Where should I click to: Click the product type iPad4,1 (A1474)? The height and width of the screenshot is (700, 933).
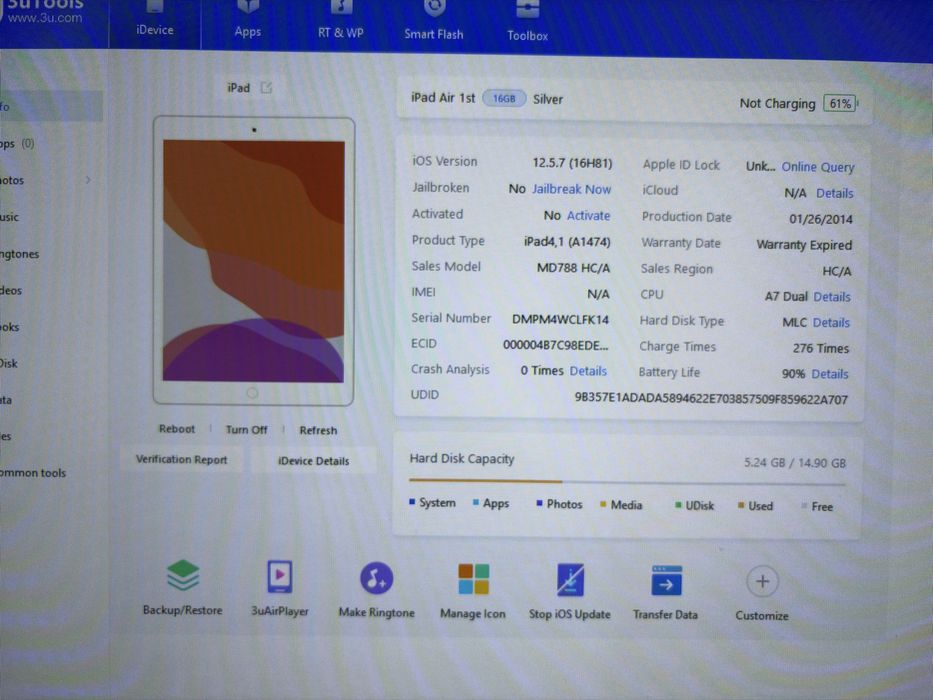567,242
